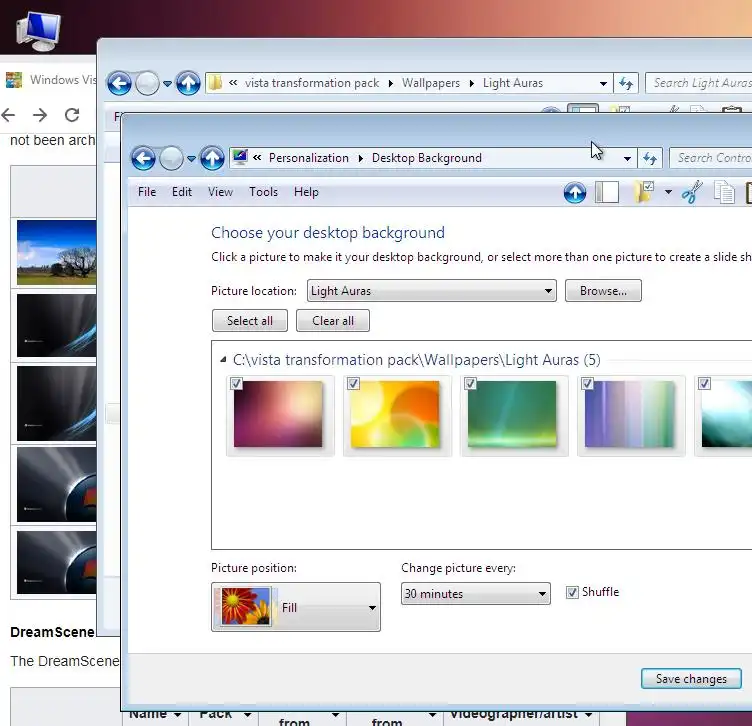Uncheck the teal glow wallpaper checkbox
This screenshot has width=752, height=726.
pos(705,384)
